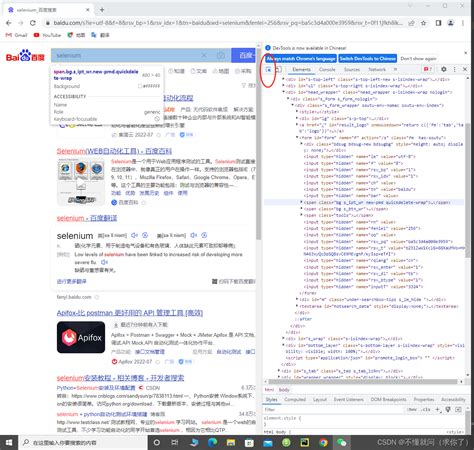
Task: Activate the DevTools element inspector icon
Action: point(268,70)
